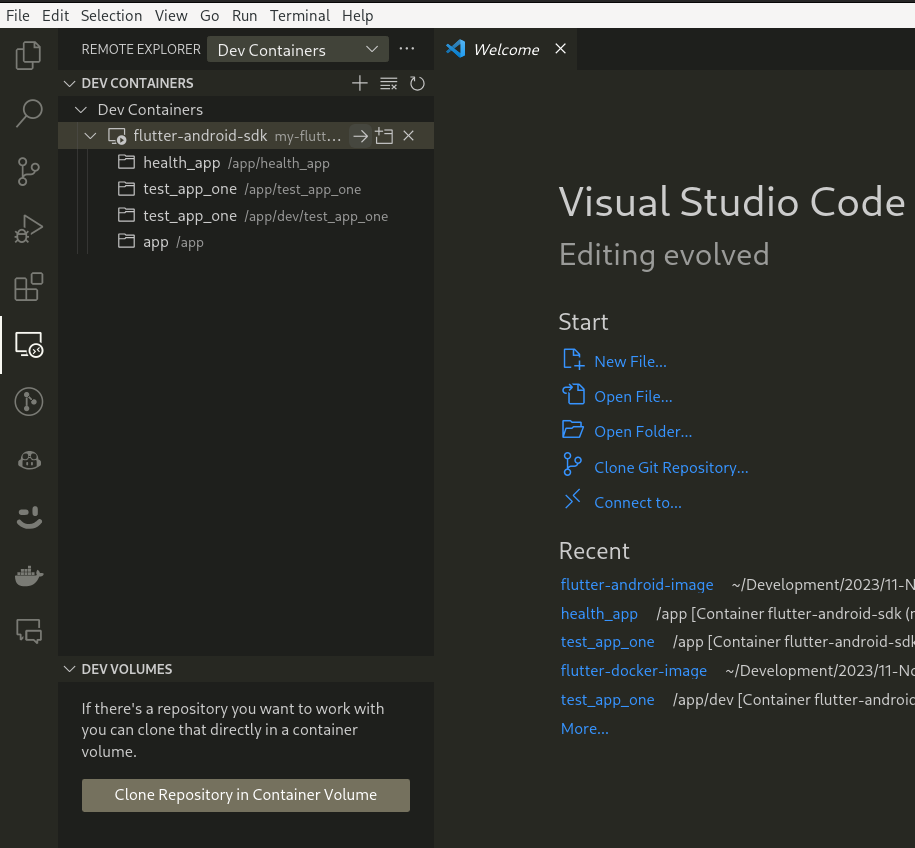Open recent health_app container folder
This screenshot has width=915, height=848.
[599, 614]
